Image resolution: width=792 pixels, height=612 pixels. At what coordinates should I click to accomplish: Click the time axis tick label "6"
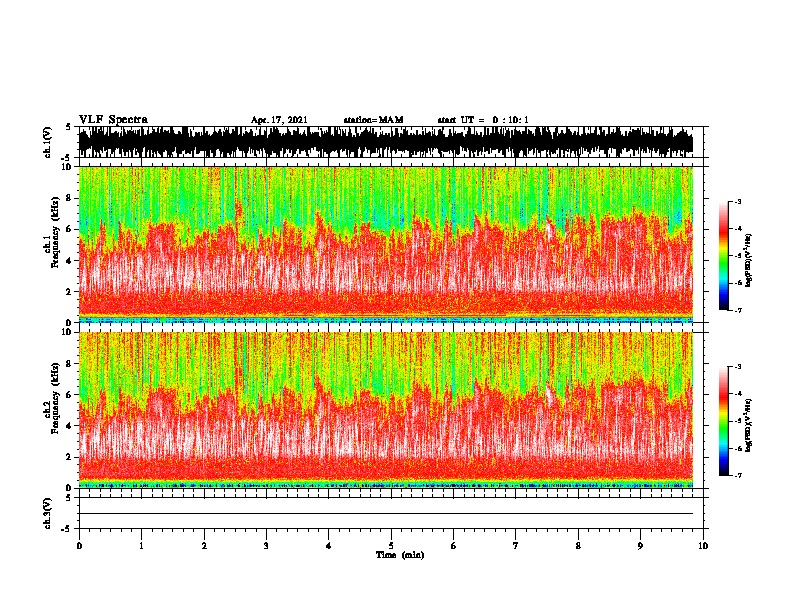click(454, 546)
